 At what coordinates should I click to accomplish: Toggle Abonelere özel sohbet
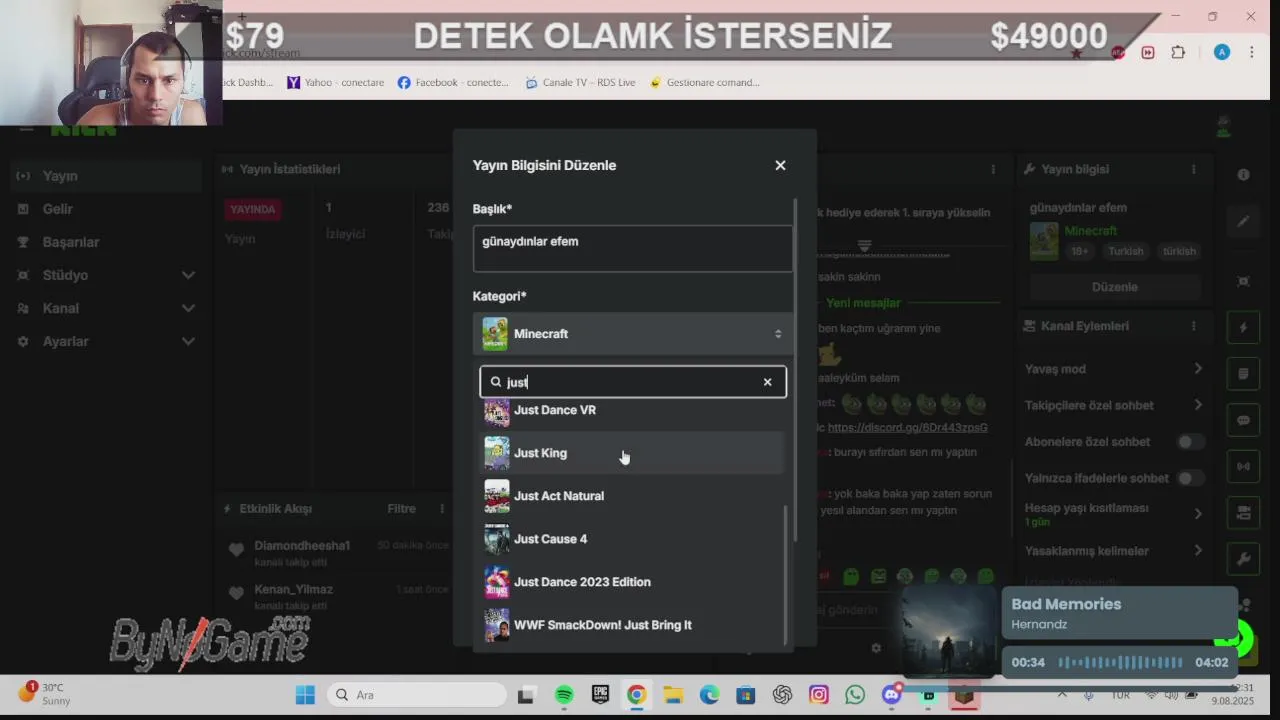pos(1190,442)
